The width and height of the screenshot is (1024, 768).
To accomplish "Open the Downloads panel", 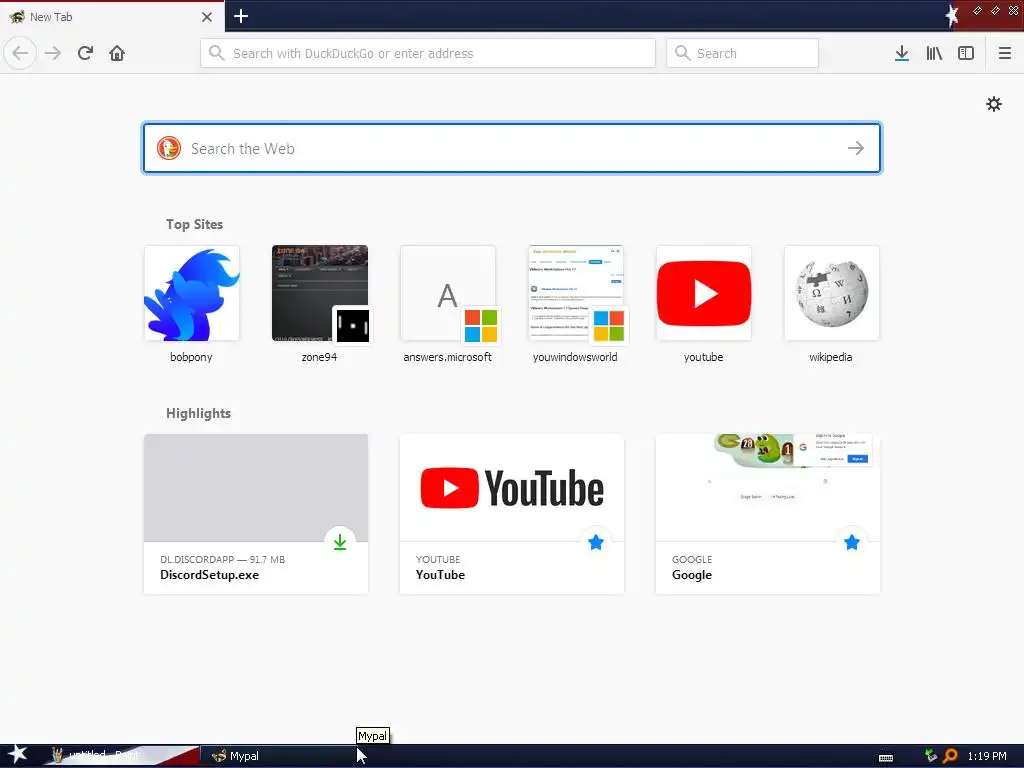I will 902,53.
